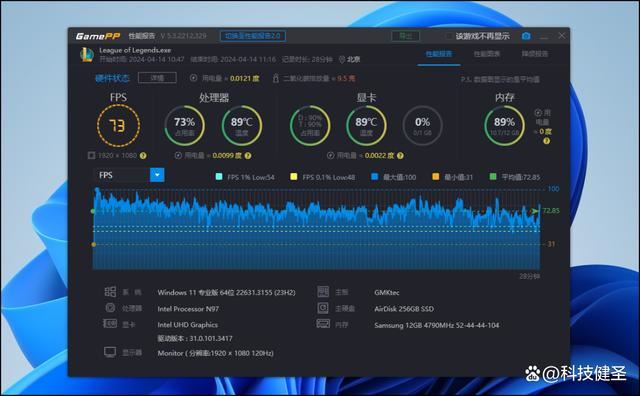Click the camera screenshot icon in title bar
This screenshot has width=640, height=396.
coord(526,36)
